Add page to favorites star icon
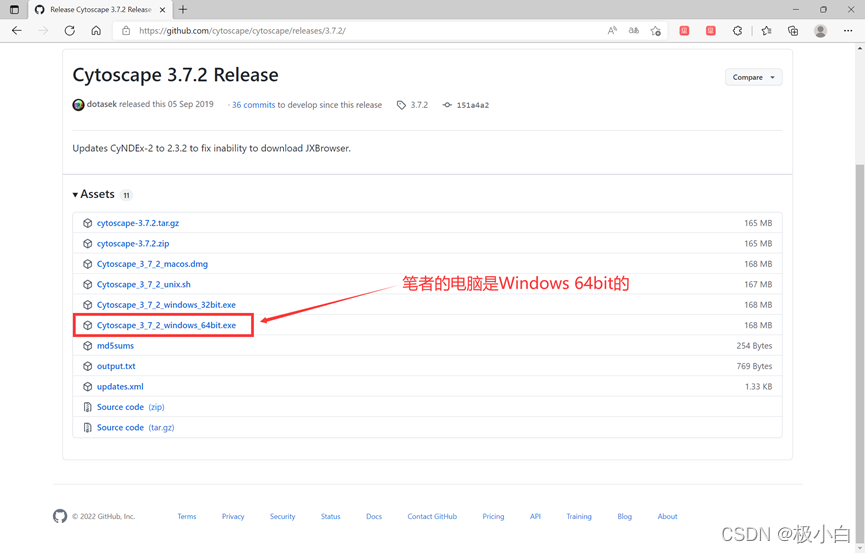Screen dimensions: 865x553 [x=655, y=31]
